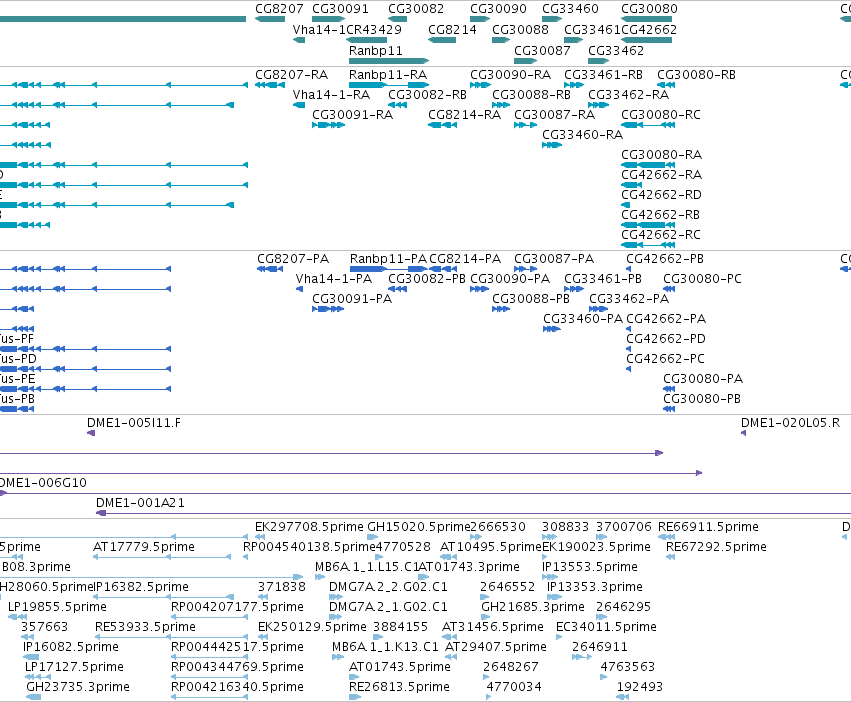Select EST GH23735.3prime
This screenshot has height=702, width=851.
tap(34, 697)
